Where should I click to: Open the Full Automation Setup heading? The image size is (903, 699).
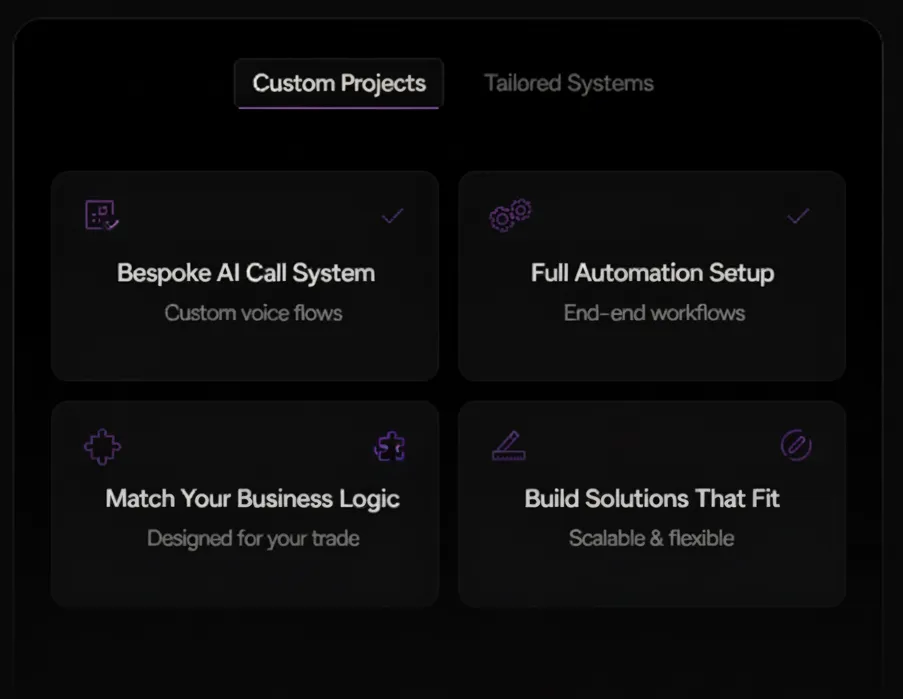[652, 273]
